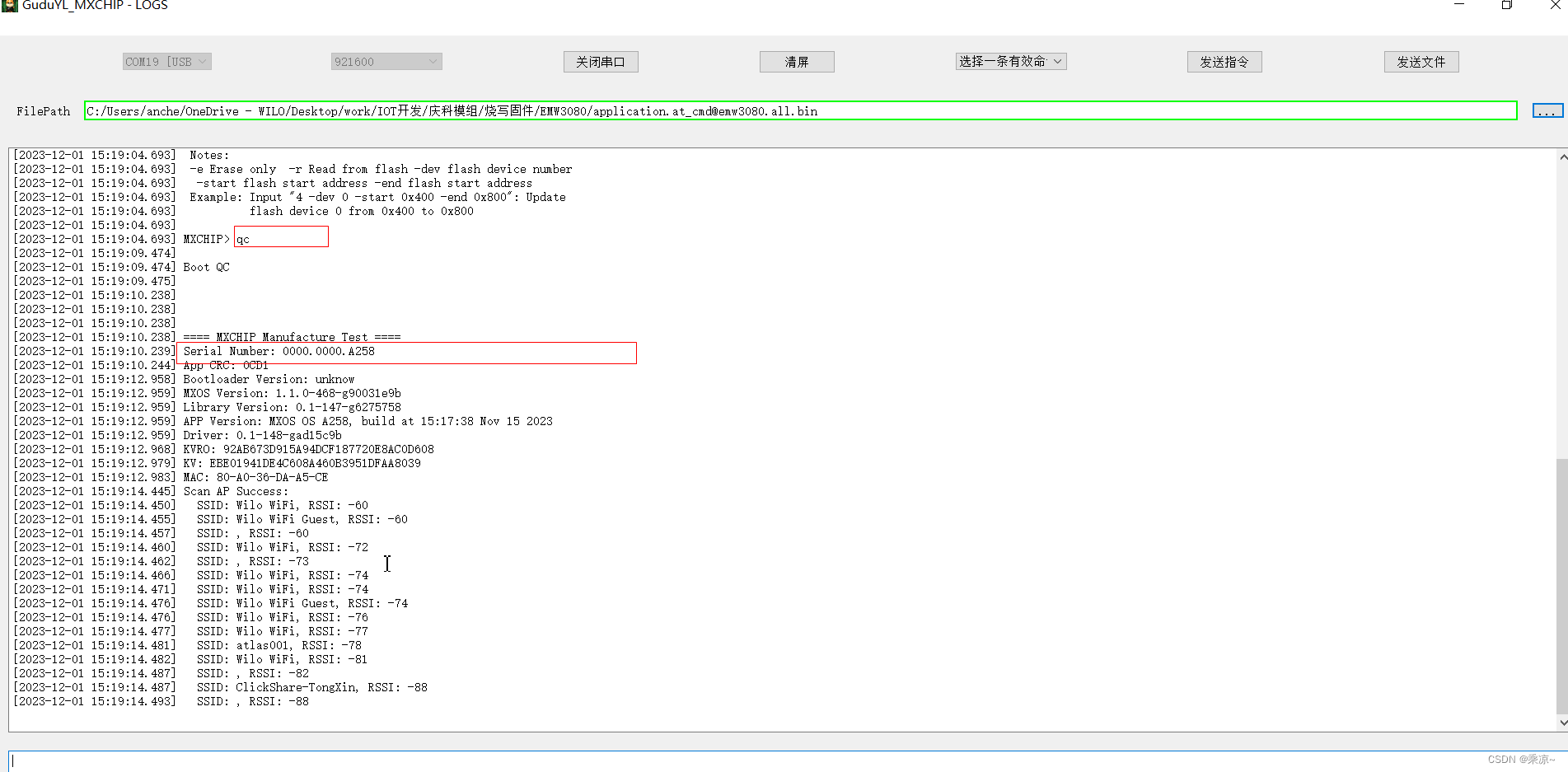Click the "Bootloader Version: unknow" line
1568x772 pixels.
click(269, 379)
